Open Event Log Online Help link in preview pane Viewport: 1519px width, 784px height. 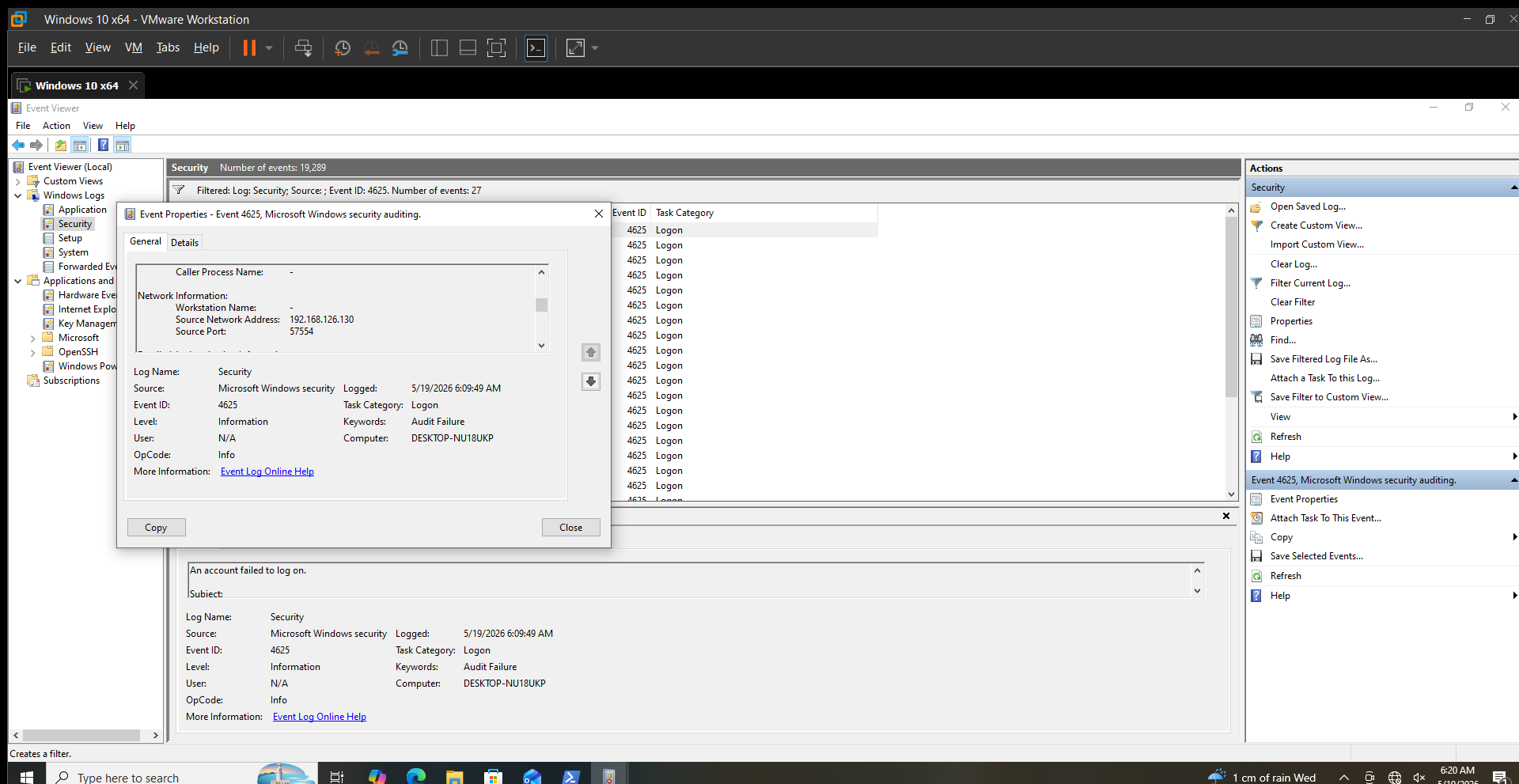point(320,717)
